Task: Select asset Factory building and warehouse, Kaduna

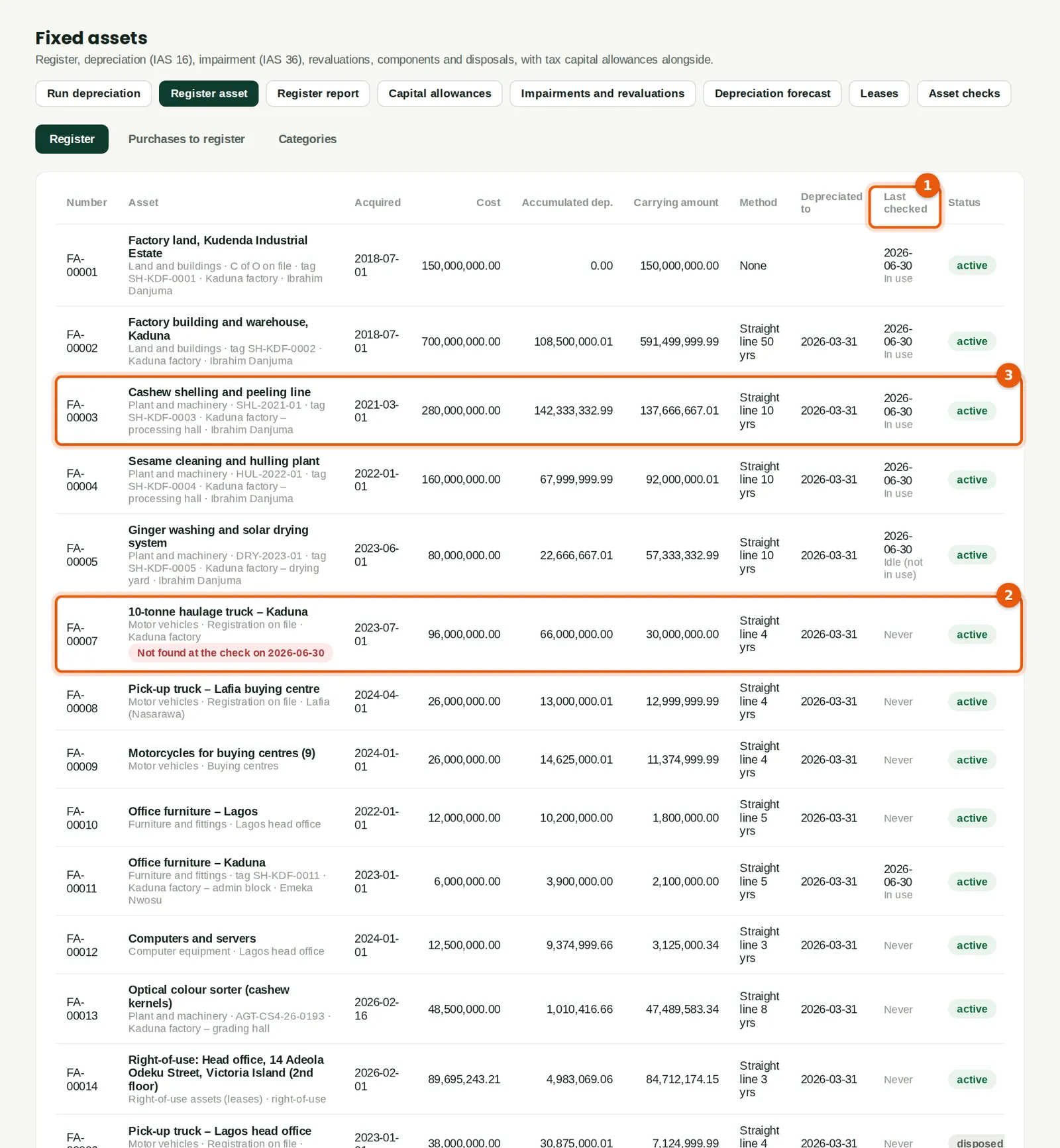Action: pos(218,329)
